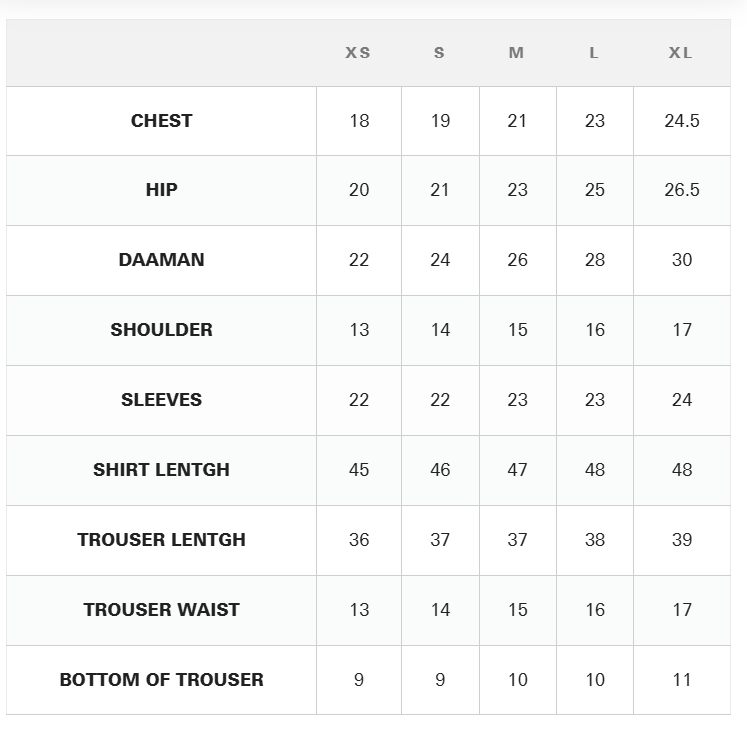Screen dimensions: 747x737
Task: Select the XL size column header
Action: coord(680,52)
